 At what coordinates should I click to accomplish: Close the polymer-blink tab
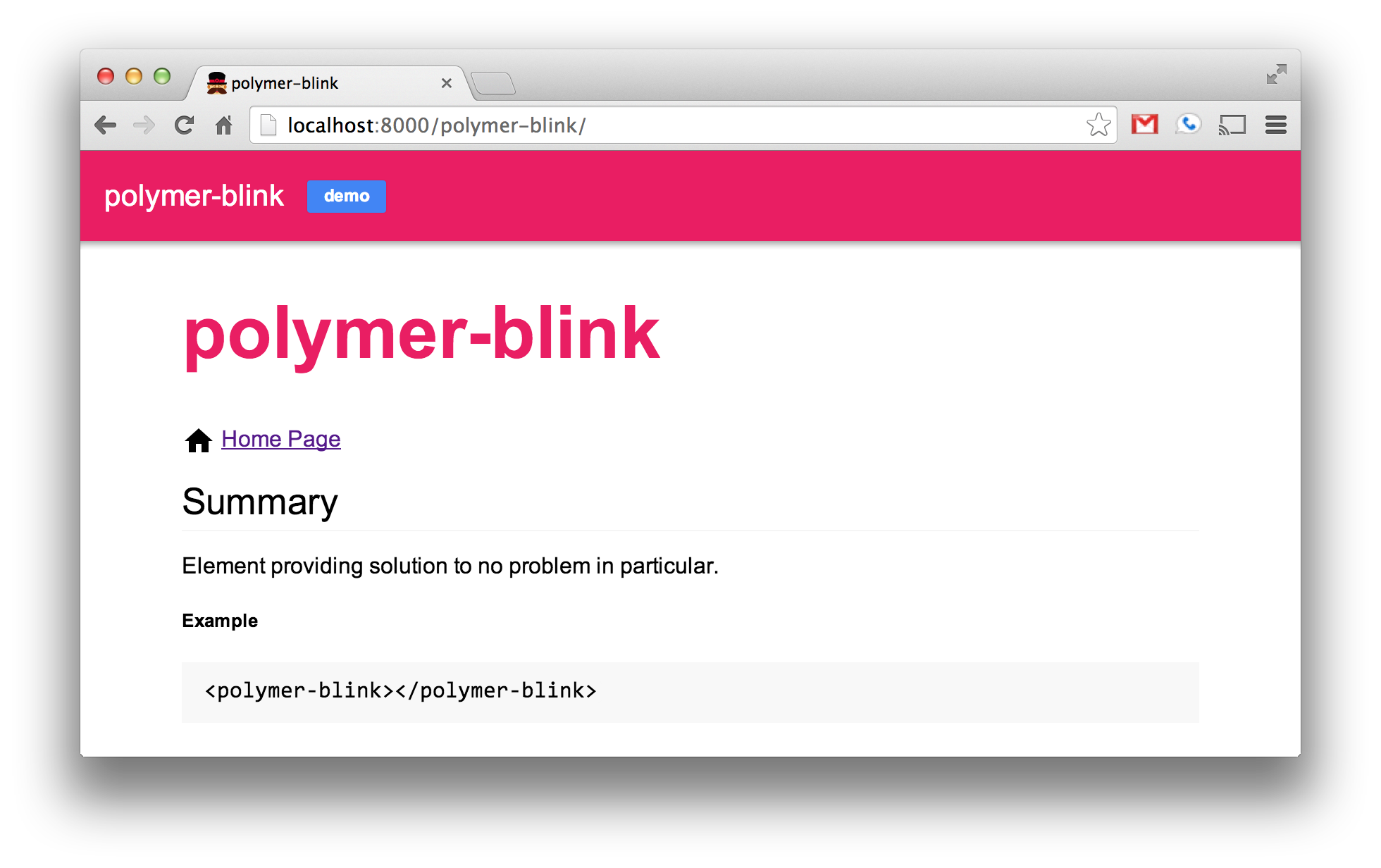pos(446,83)
